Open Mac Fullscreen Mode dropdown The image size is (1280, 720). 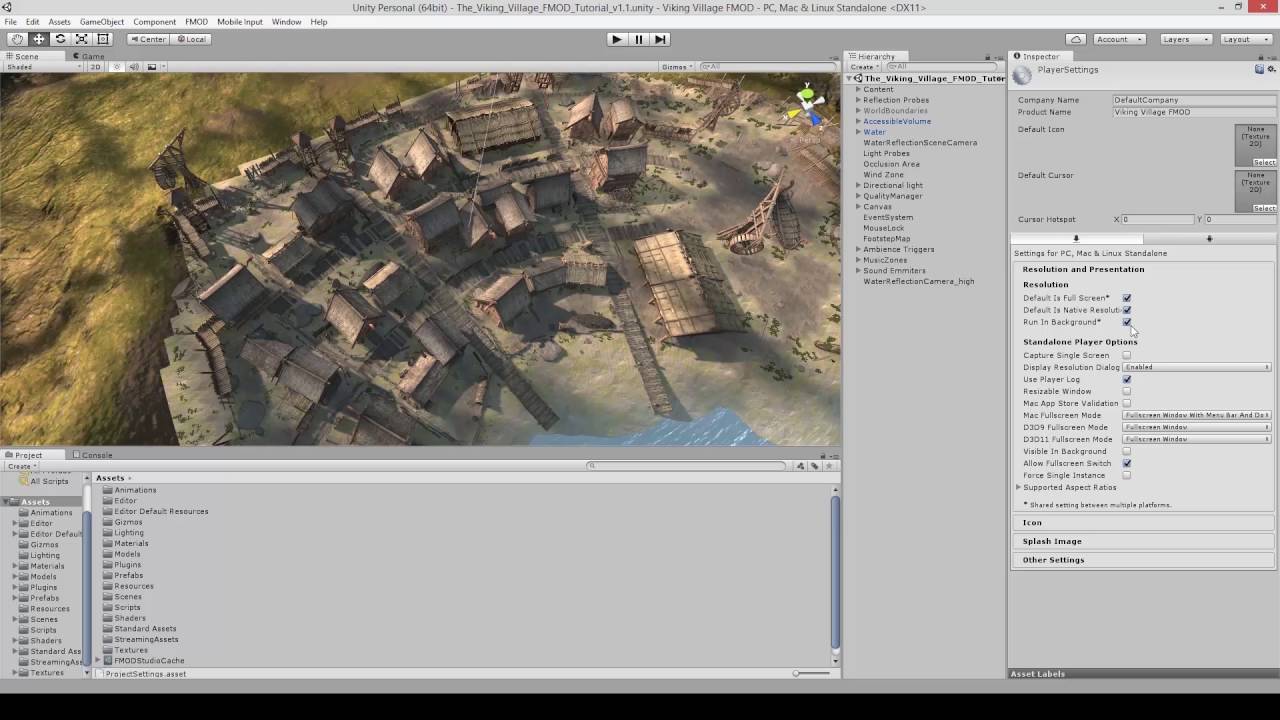(x=1197, y=415)
